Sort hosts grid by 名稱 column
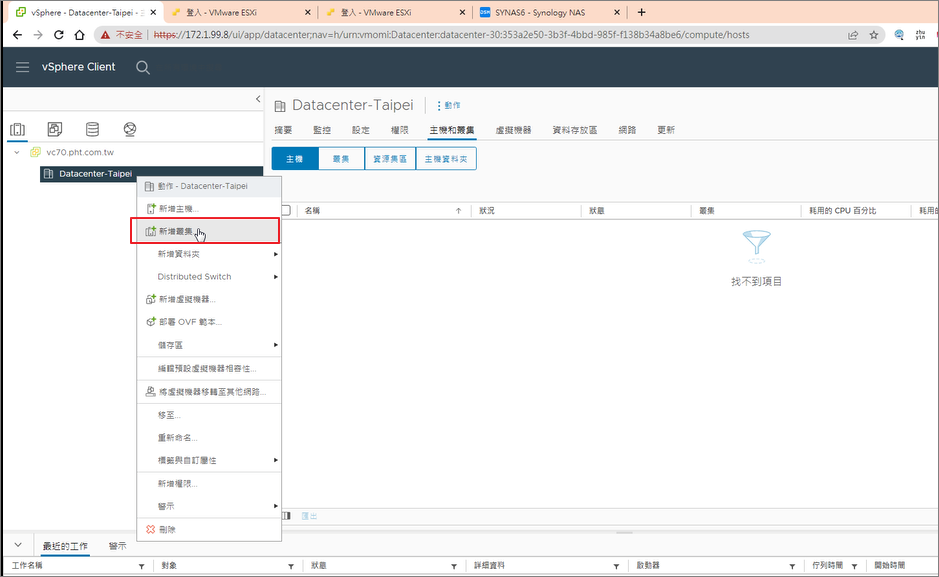Image resolution: width=939 pixels, height=577 pixels. pyautogui.click(x=312, y=211)
